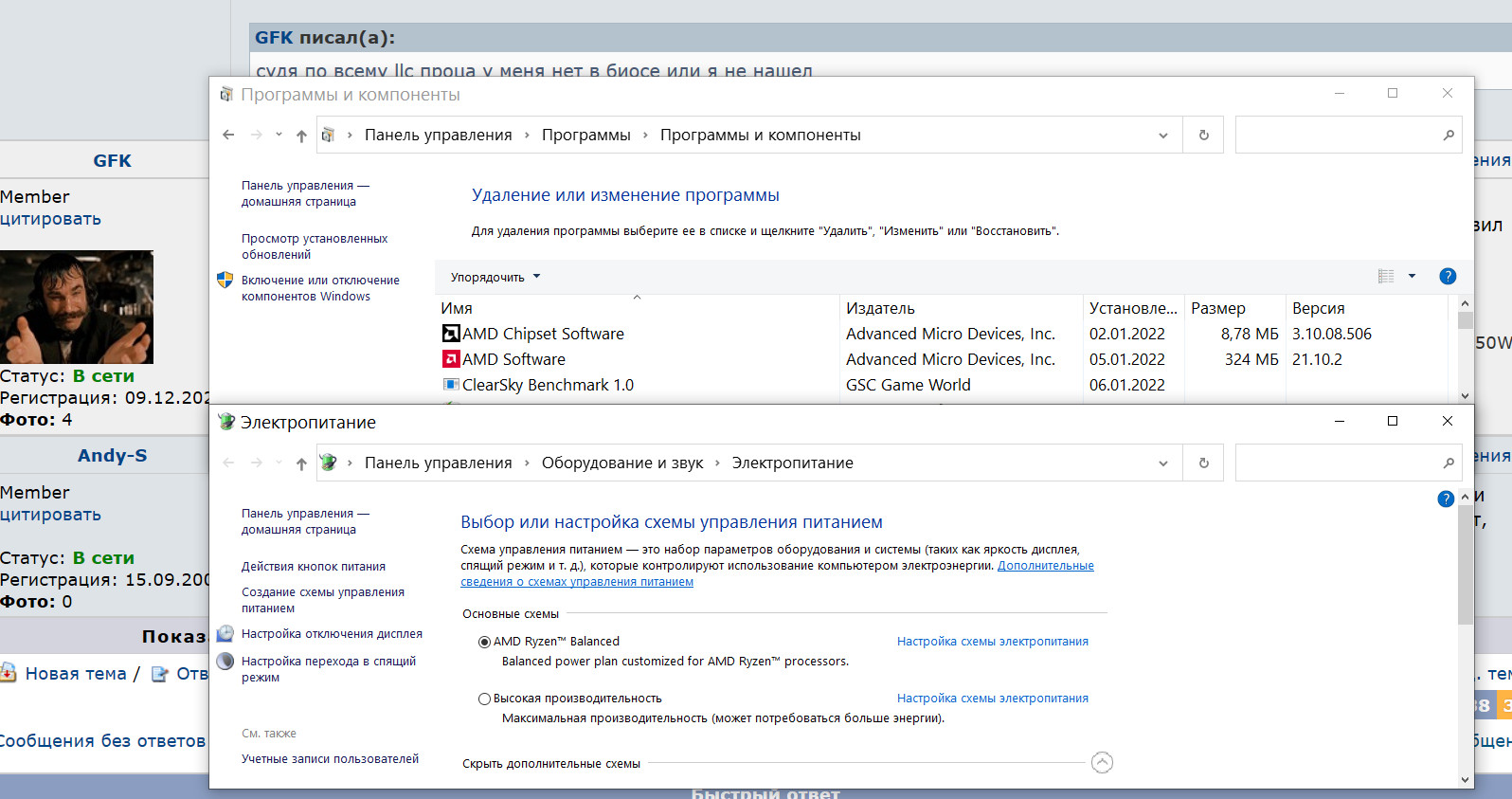Image resolution: width=1512 pixels, height=799 pixels.
Task: Expand the view options dropdown arrow
Action: tap(1412, 276)
